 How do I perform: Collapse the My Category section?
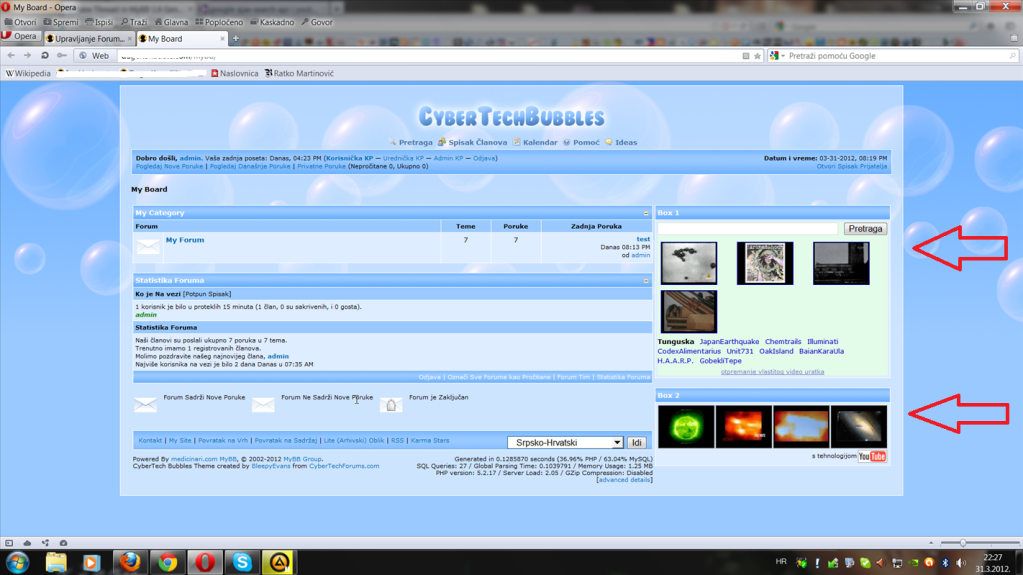(646, 213)
